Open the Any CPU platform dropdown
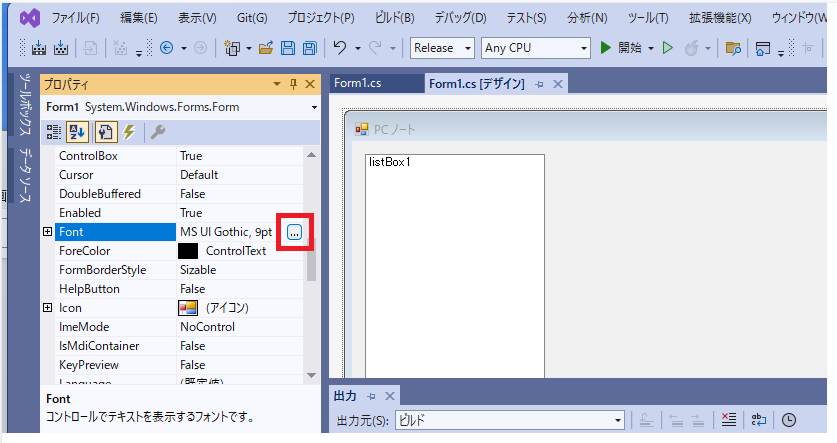This screenshot has height=443, width=837. (535, 48)
